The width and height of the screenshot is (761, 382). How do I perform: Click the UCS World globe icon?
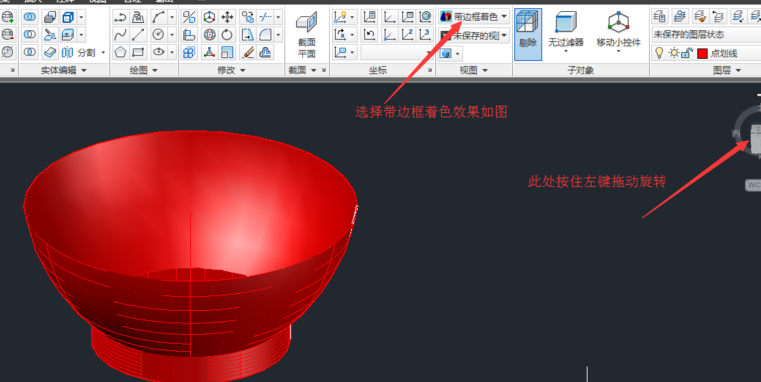(425, 17)
